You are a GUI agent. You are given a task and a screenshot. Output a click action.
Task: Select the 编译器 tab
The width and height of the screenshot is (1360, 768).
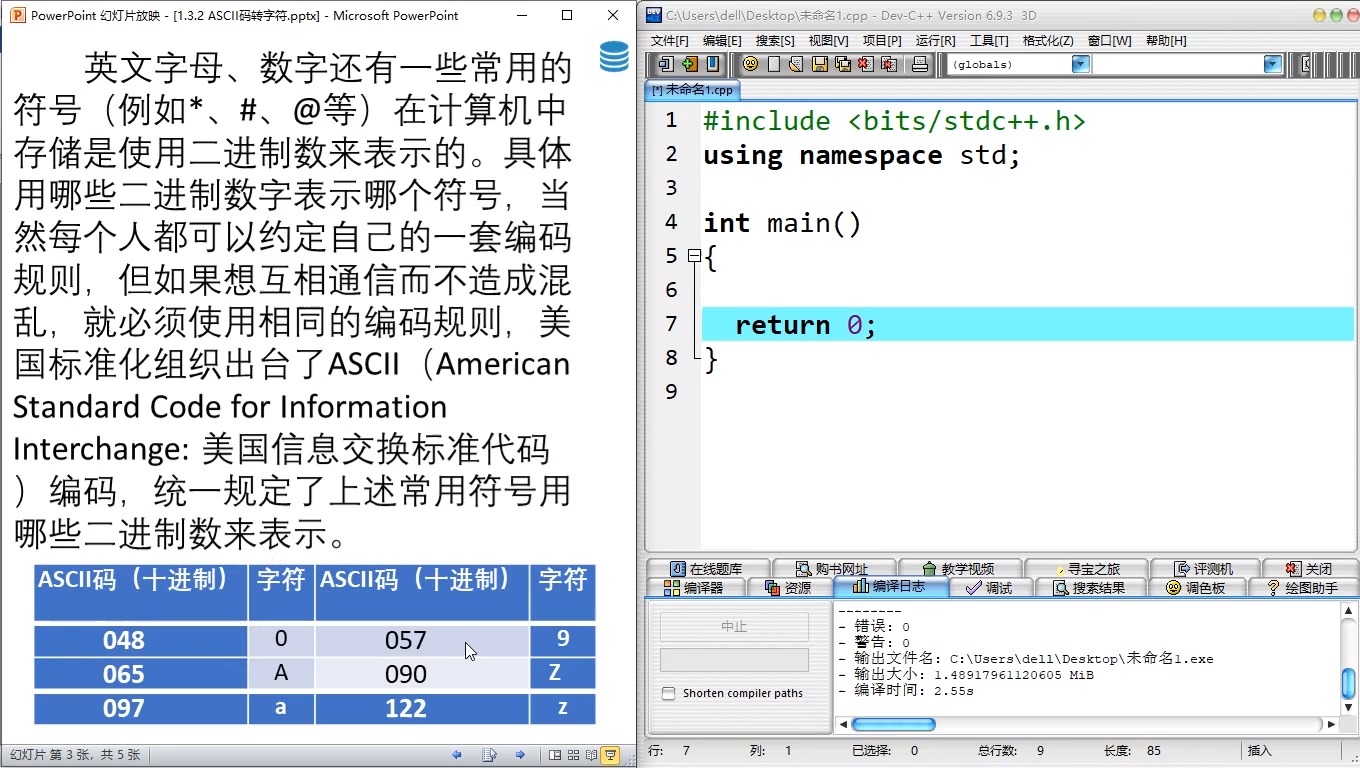(694, 588)
